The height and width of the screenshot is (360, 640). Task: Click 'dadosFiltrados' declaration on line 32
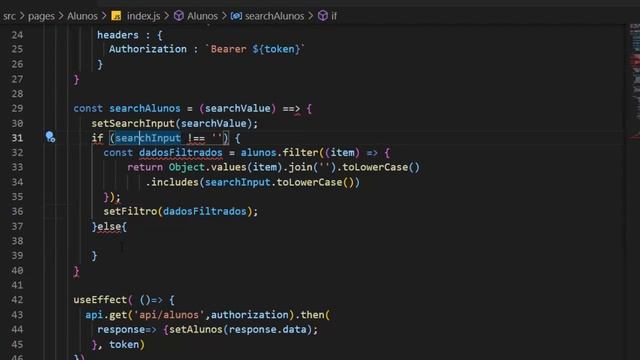[181, 153]
